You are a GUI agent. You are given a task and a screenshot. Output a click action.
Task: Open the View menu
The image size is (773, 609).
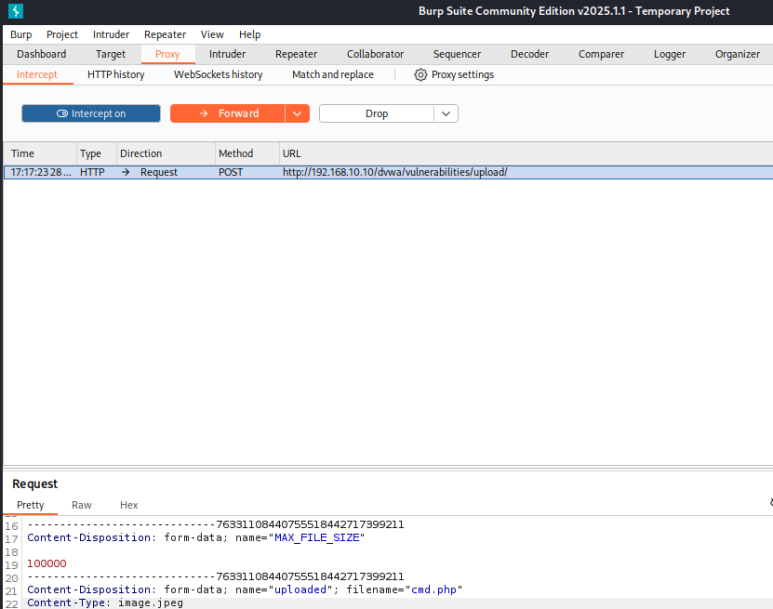[212, 35]
